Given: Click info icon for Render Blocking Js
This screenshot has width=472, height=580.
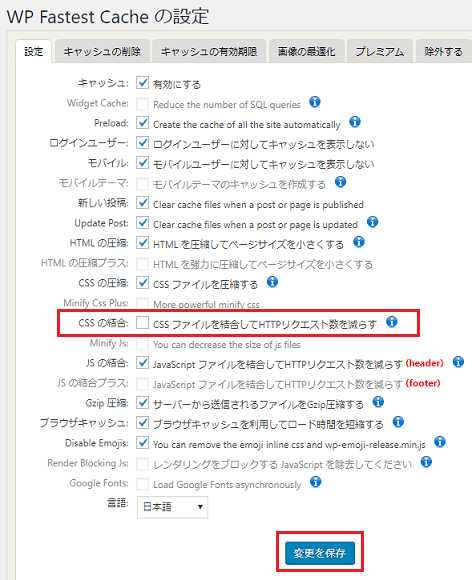Looking at the screenshot, I should pyautogui.click(x=426, y=462).
